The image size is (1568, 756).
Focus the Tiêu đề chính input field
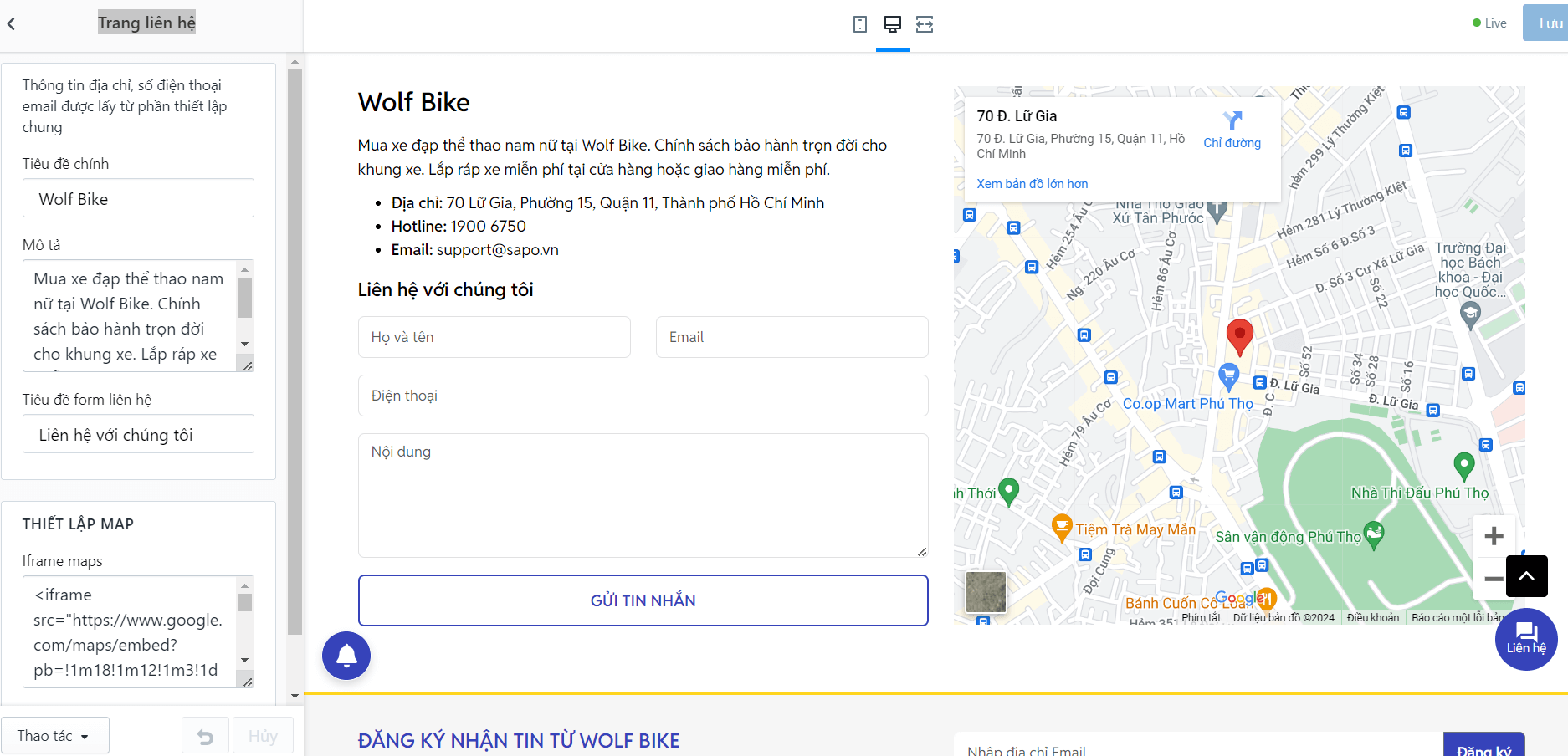point(138,198)
